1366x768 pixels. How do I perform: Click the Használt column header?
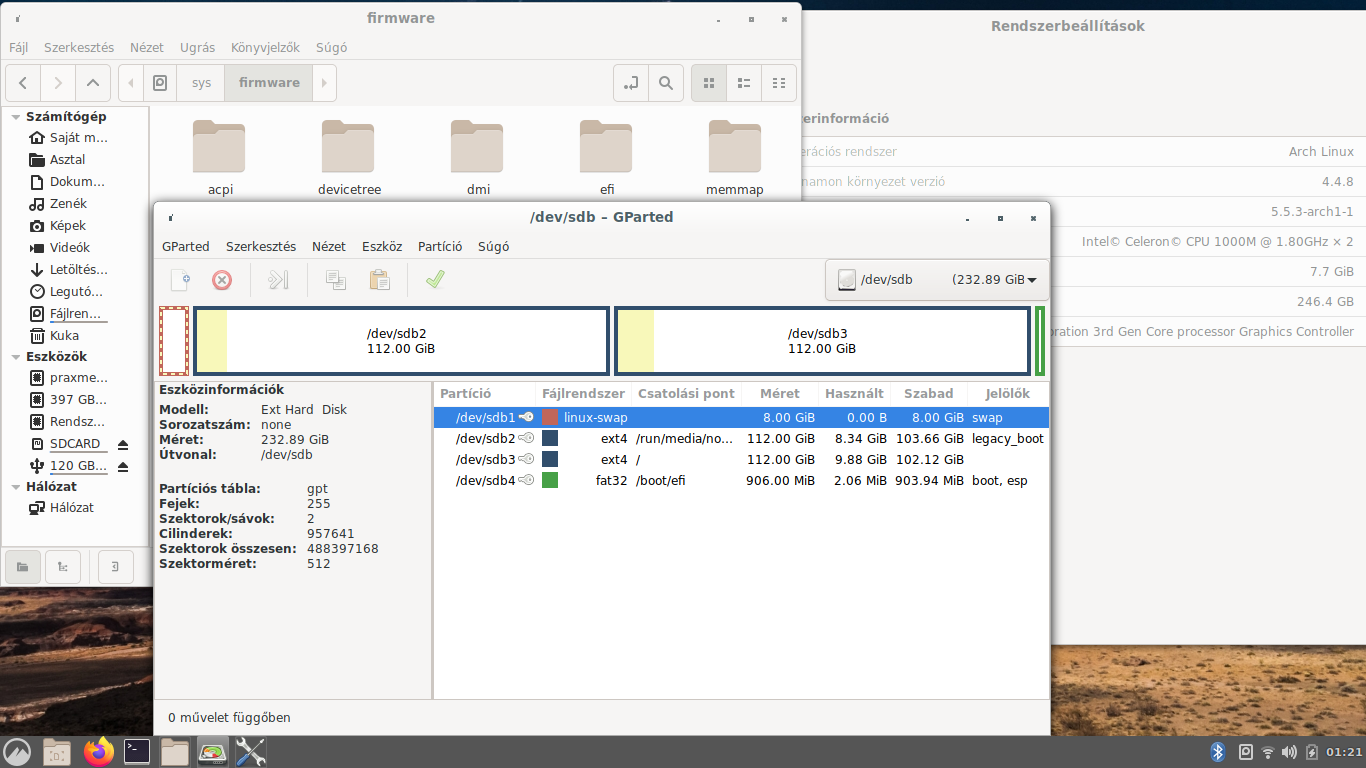click(x=855, y=394)
